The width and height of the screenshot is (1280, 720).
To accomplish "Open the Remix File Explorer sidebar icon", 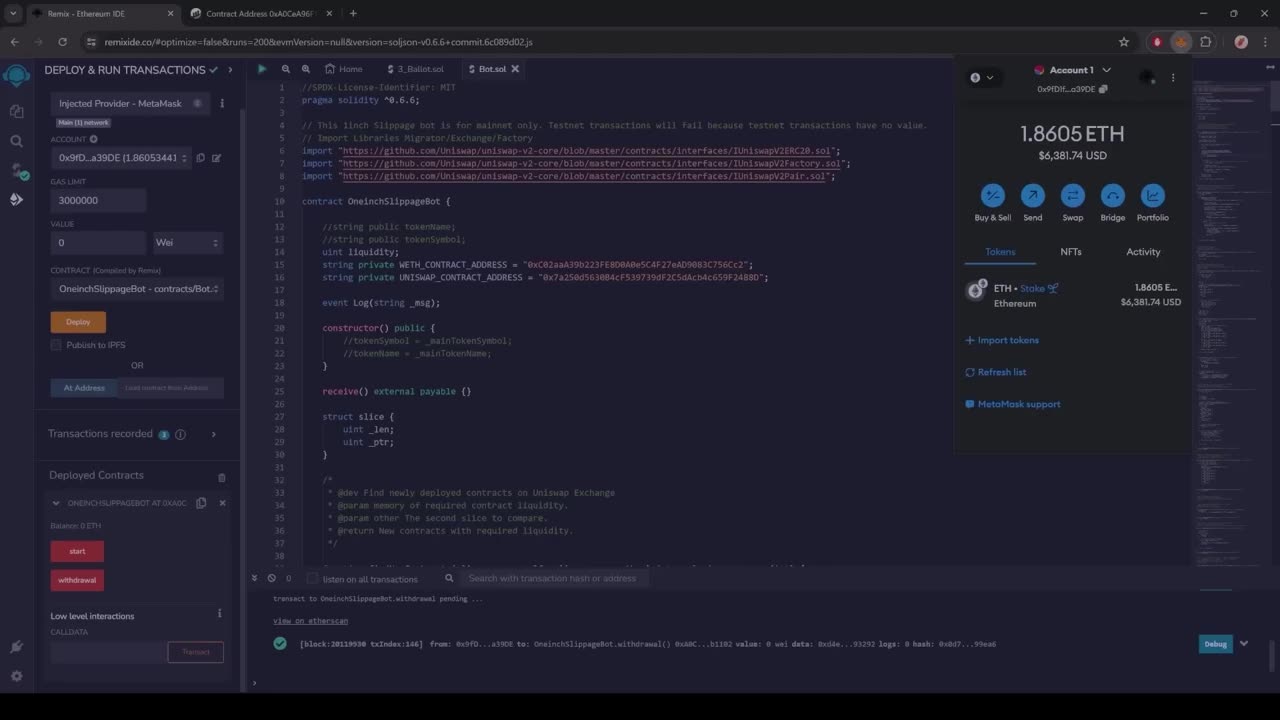I will (x=16, y=111).
